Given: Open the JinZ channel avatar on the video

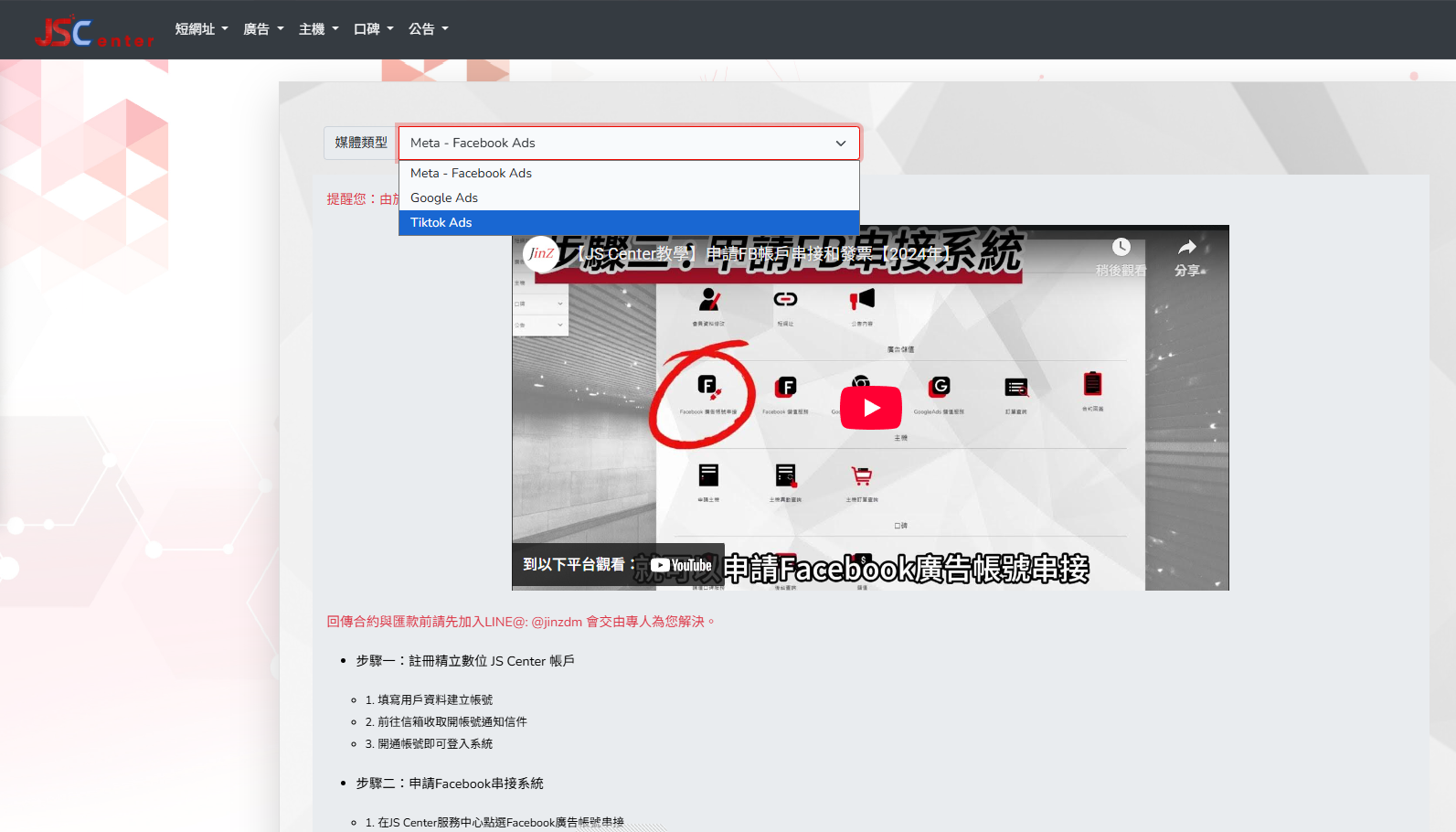Looking at the screenshot, I should pos(541,253).
